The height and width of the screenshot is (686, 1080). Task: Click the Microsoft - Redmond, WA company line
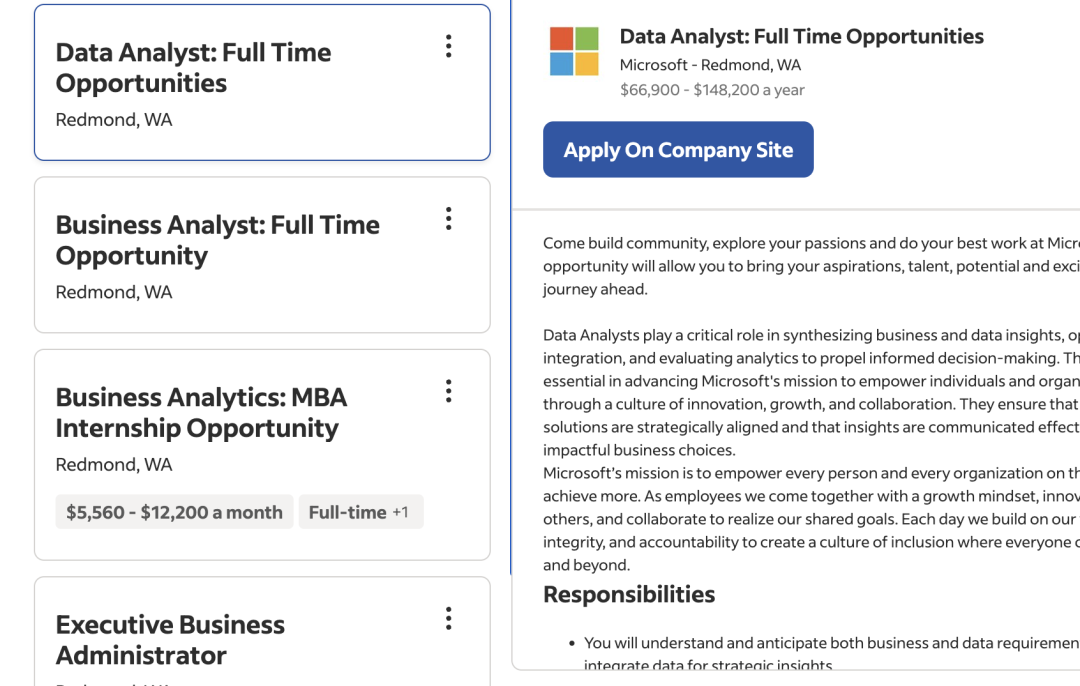coord(710,65)
